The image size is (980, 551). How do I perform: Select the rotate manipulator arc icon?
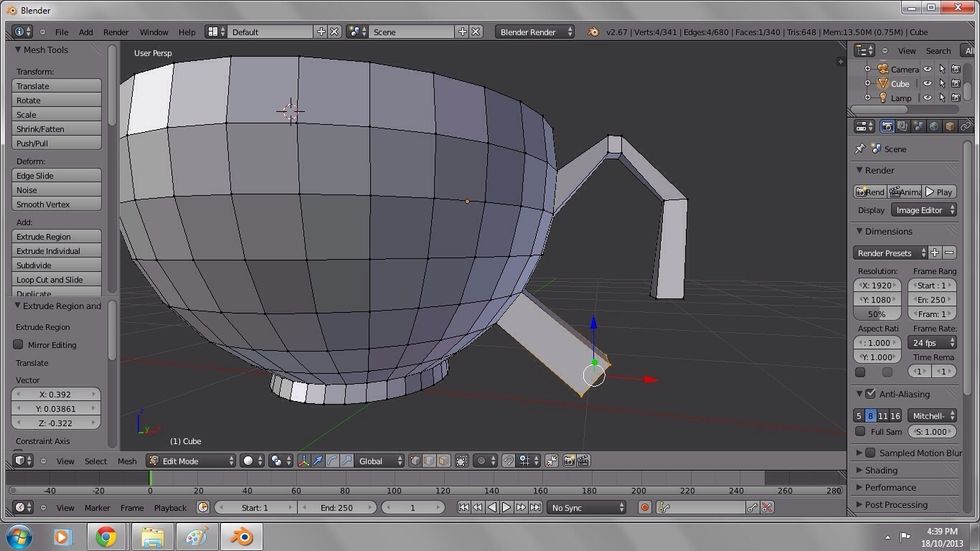(332, 461)
